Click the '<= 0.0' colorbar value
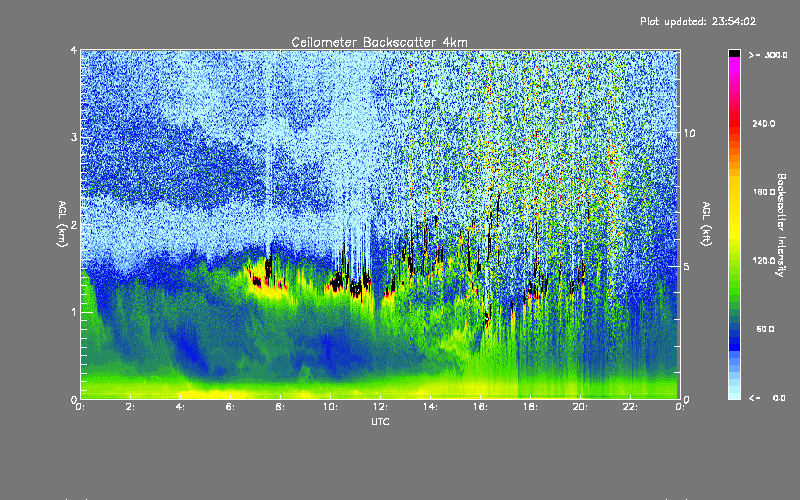 pos(767,398)
